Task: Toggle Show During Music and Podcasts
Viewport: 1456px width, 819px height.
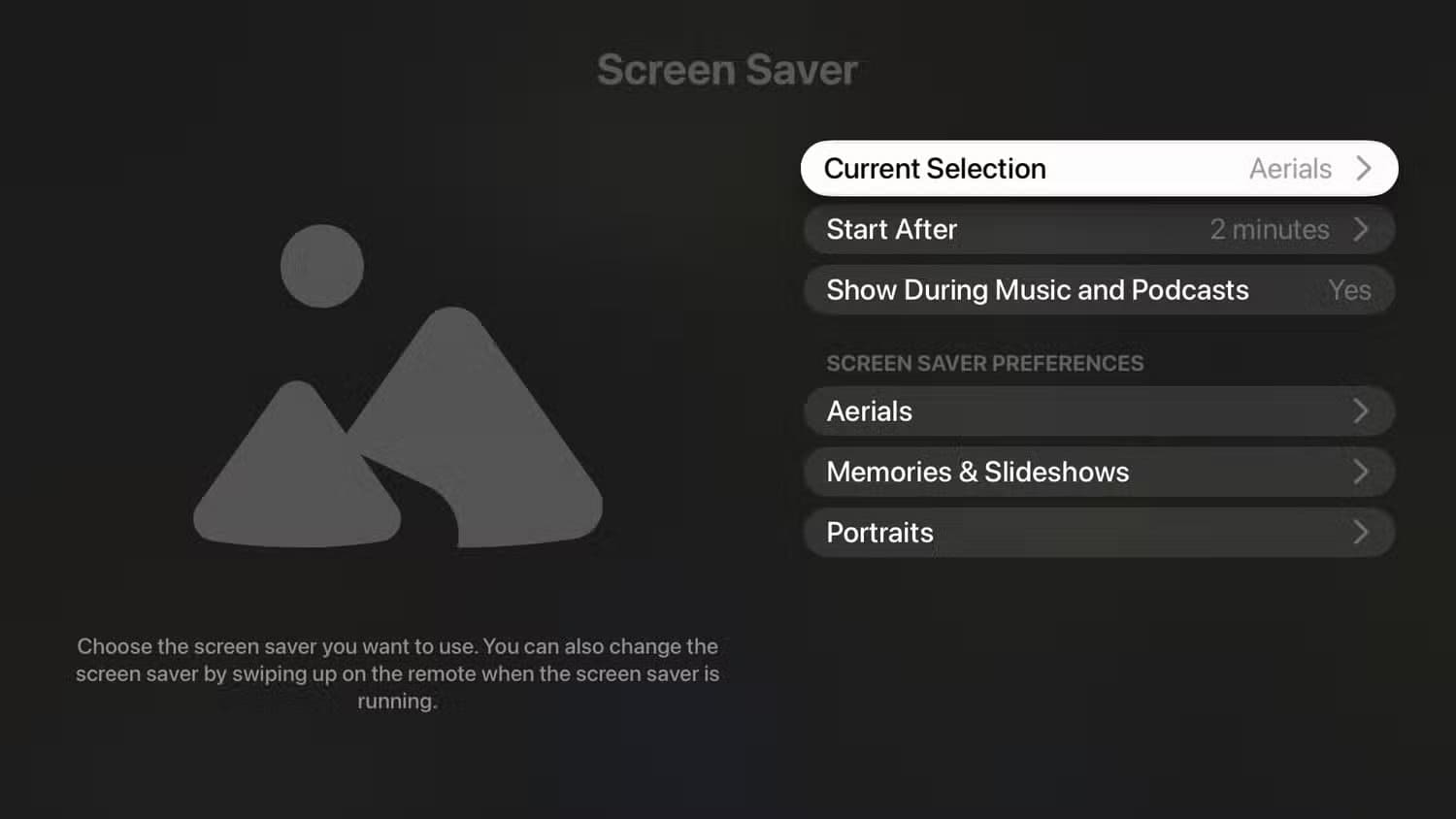Action: pyautogui.click(x=1099, y=290)
